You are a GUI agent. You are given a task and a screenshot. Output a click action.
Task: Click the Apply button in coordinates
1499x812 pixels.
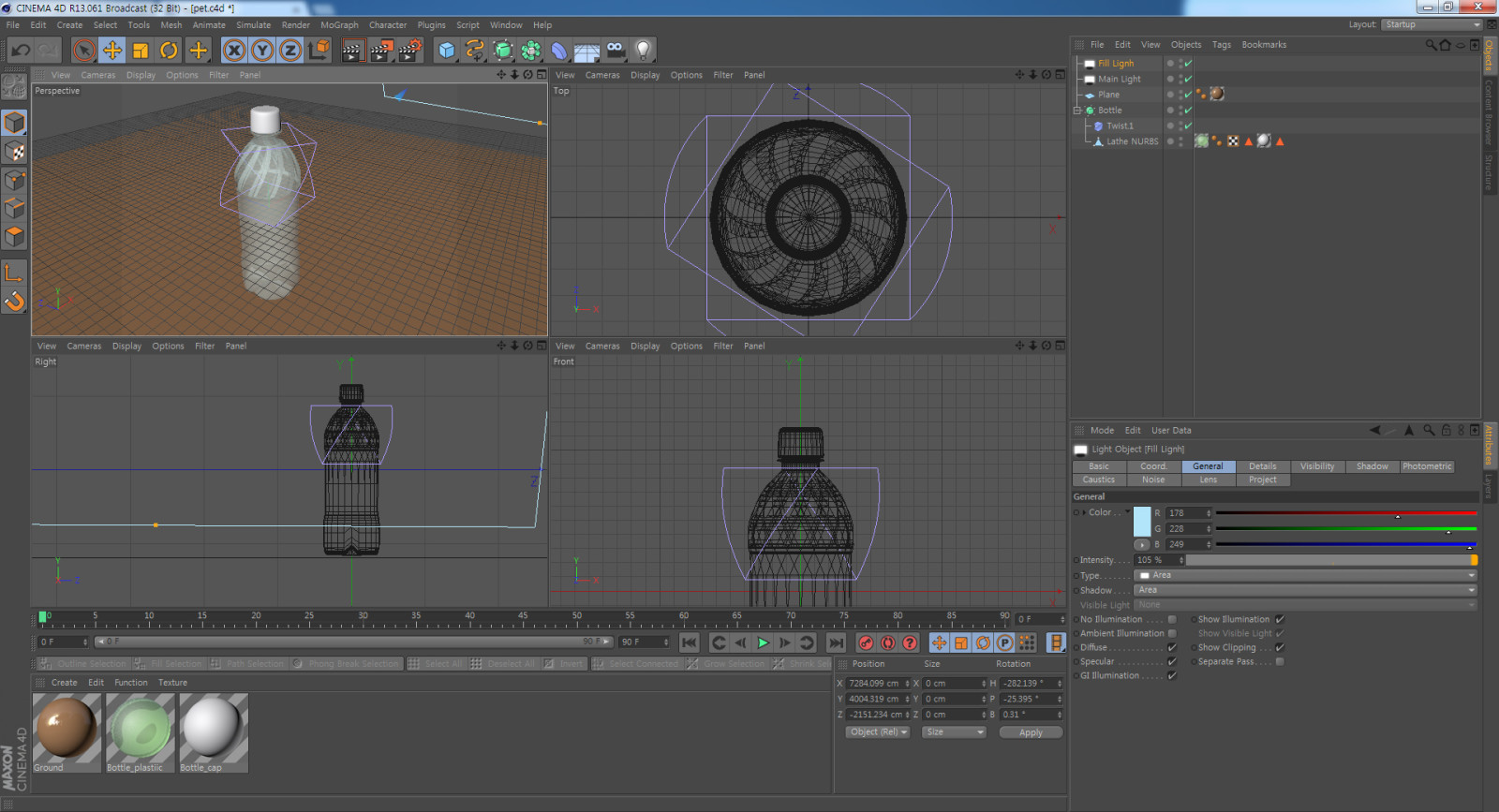1030,732
